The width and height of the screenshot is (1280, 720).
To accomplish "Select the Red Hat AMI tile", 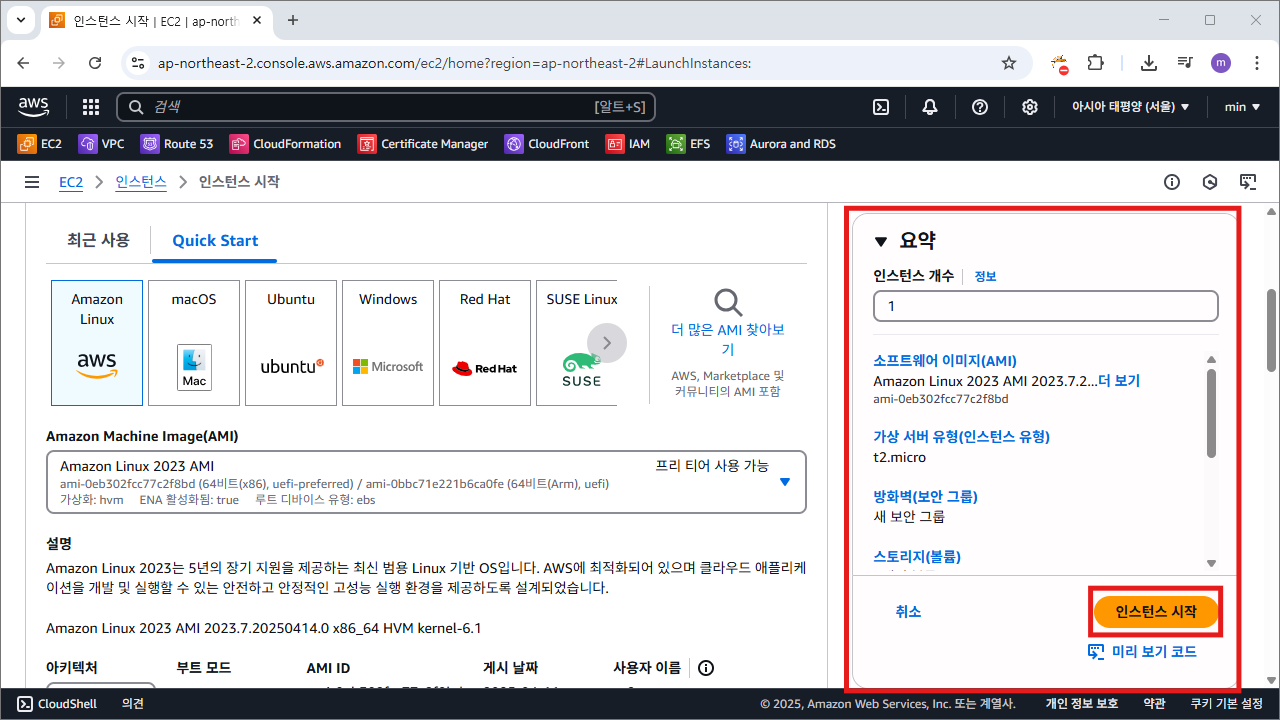I will point(485,343).
